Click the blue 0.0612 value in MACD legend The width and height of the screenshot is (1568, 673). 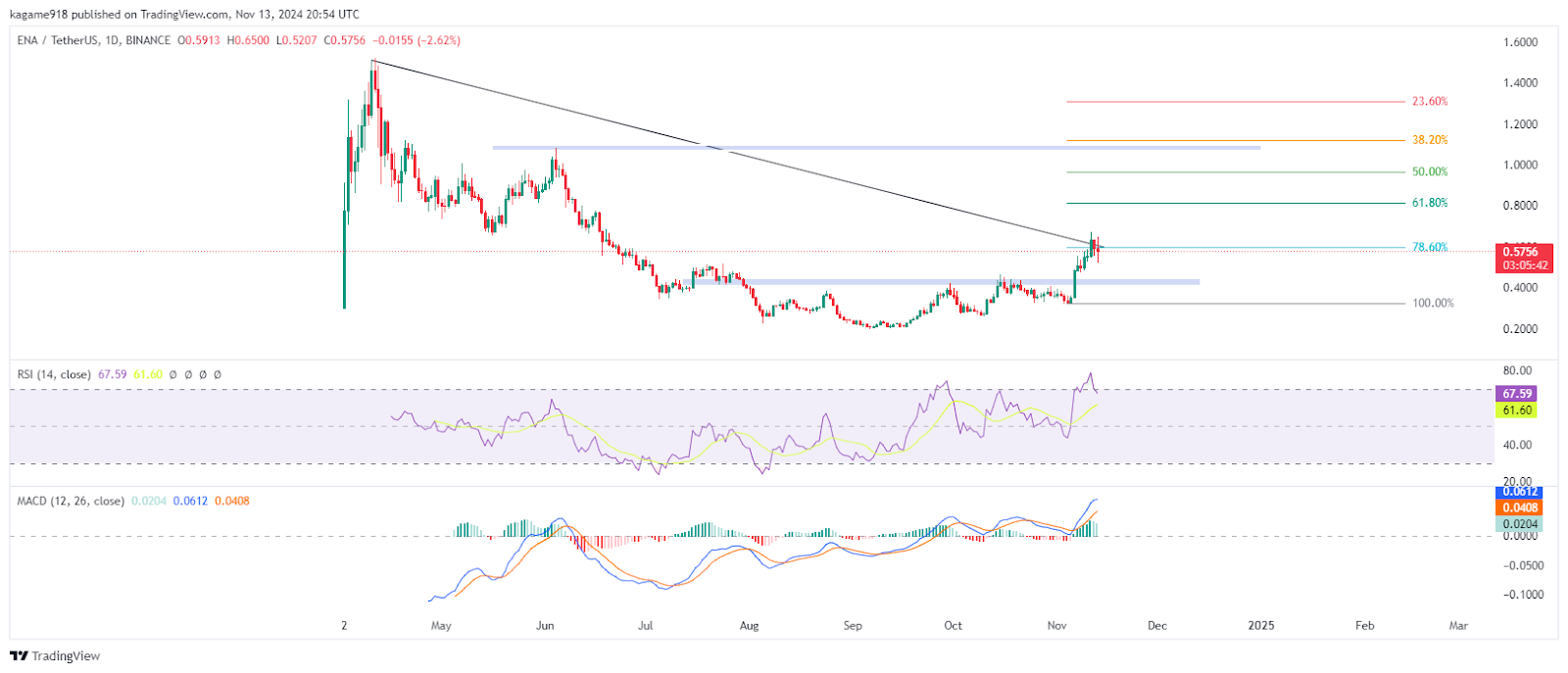click(x=190, y=501)
